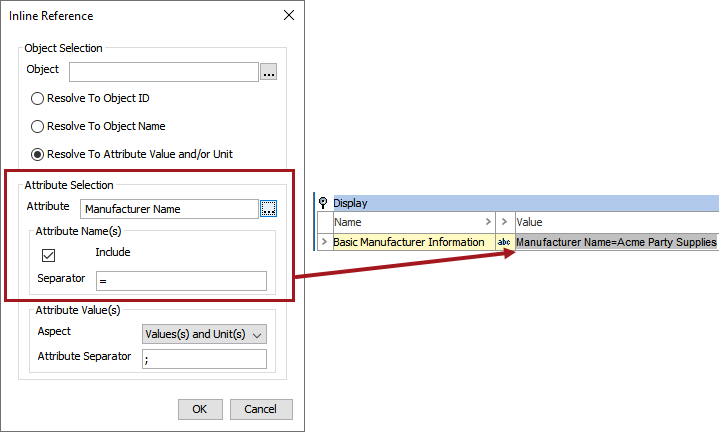Close the Inline Reference dialog
Screen dimensions: 721x434
[289, 15]
